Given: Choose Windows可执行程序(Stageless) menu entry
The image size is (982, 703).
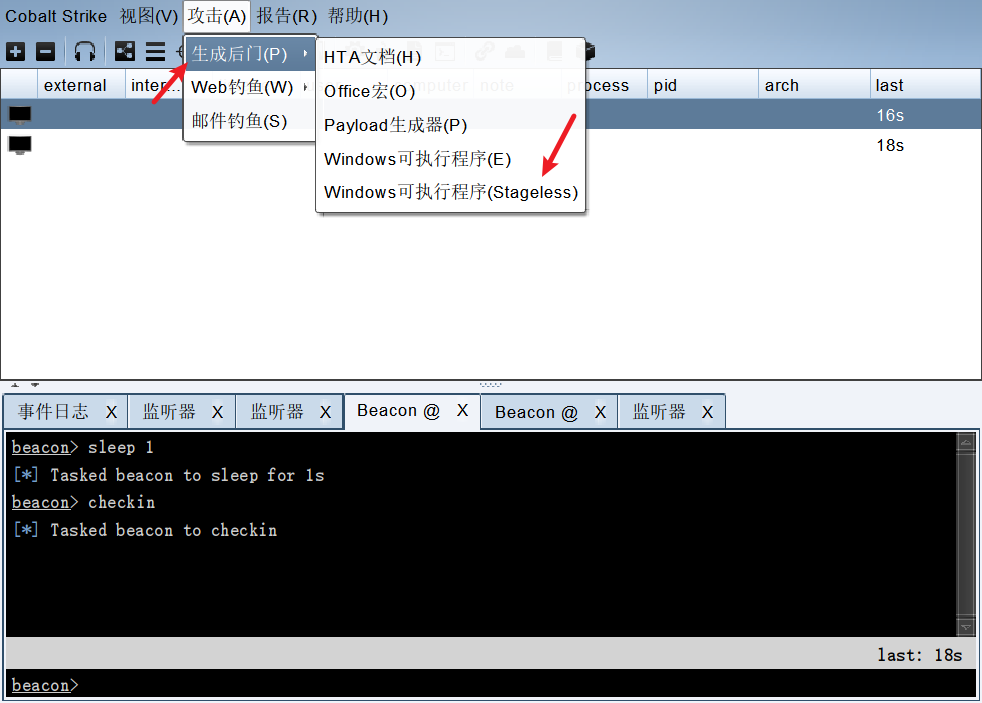Looking at the screenshot, I should pos(451,192).
